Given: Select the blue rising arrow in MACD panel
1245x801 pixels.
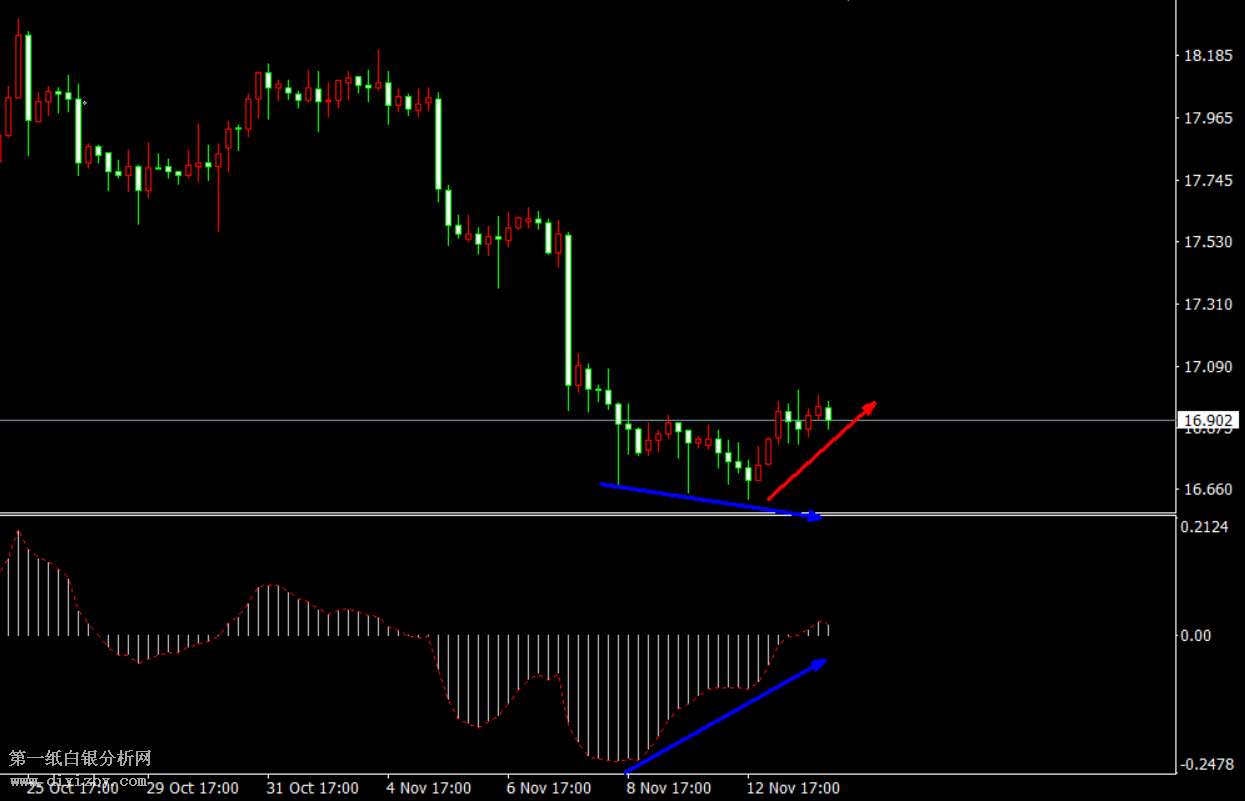Looking at the screenshot, I should click(725, 716).
